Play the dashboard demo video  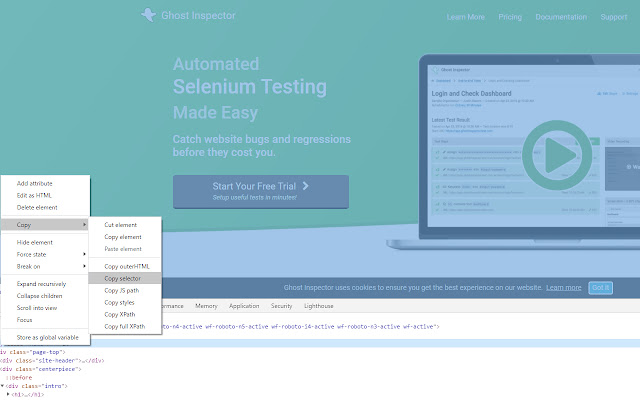click(557, 155)
